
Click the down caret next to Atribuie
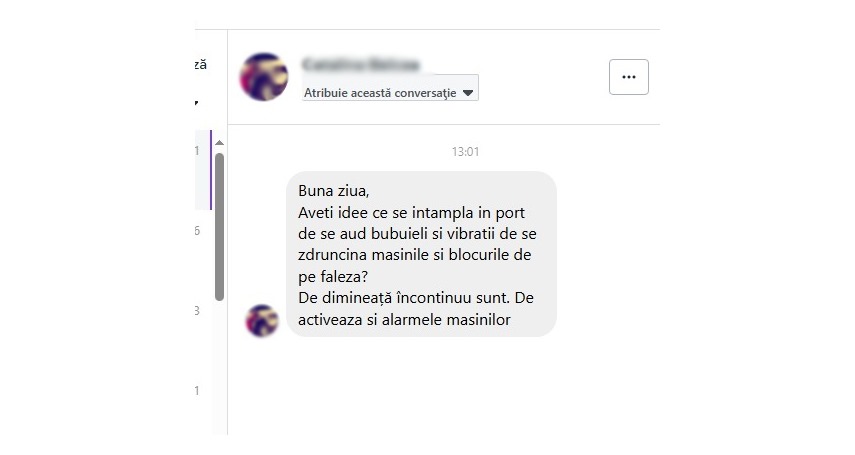coord(468,93)
